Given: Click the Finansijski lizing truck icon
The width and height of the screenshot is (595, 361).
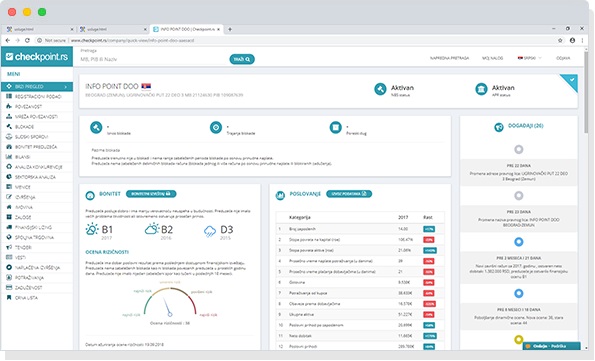Looking at the screenshot, I should point(9,227).
